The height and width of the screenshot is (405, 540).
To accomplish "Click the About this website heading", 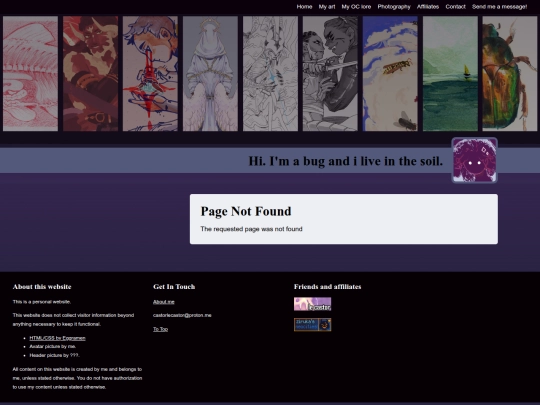I will [42, 287].
